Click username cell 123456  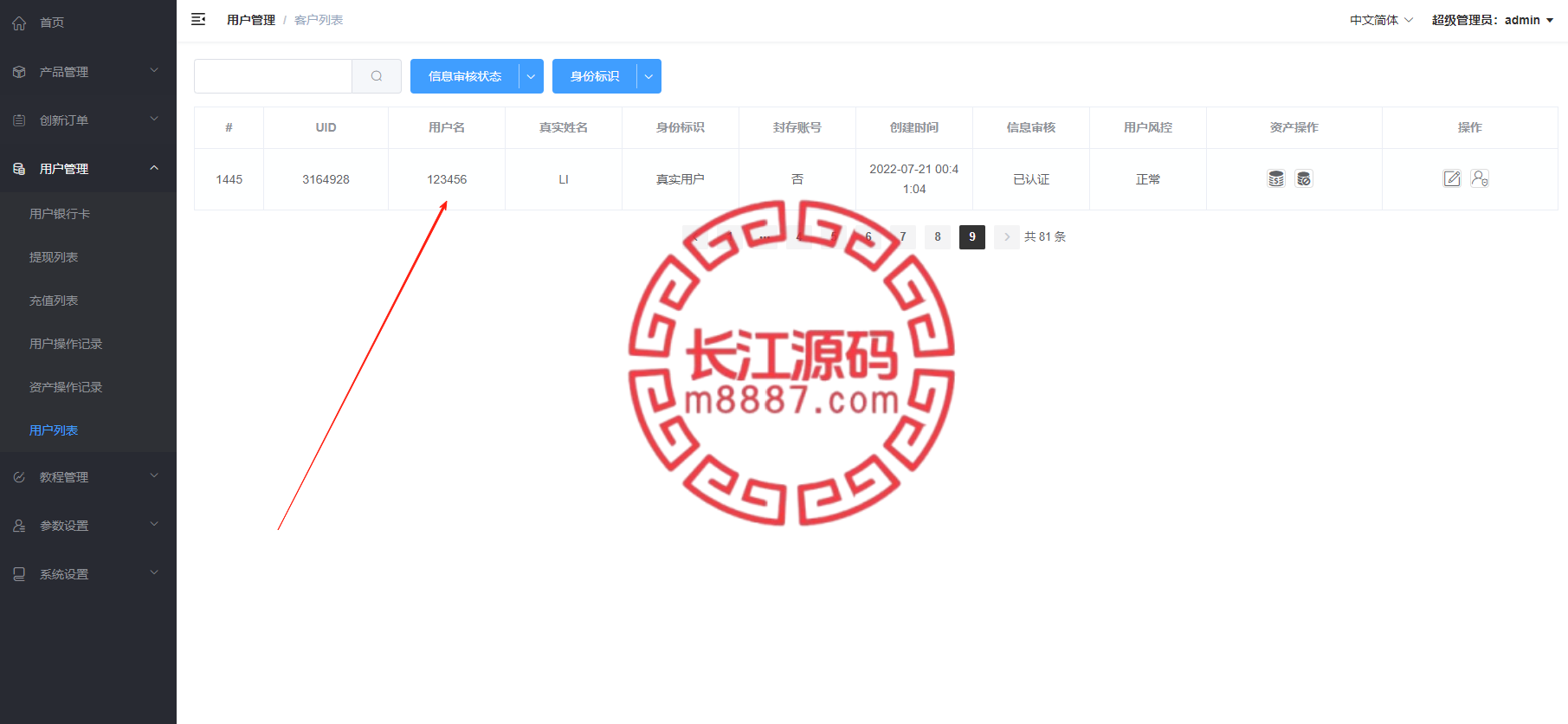click(x=447, y=179)
